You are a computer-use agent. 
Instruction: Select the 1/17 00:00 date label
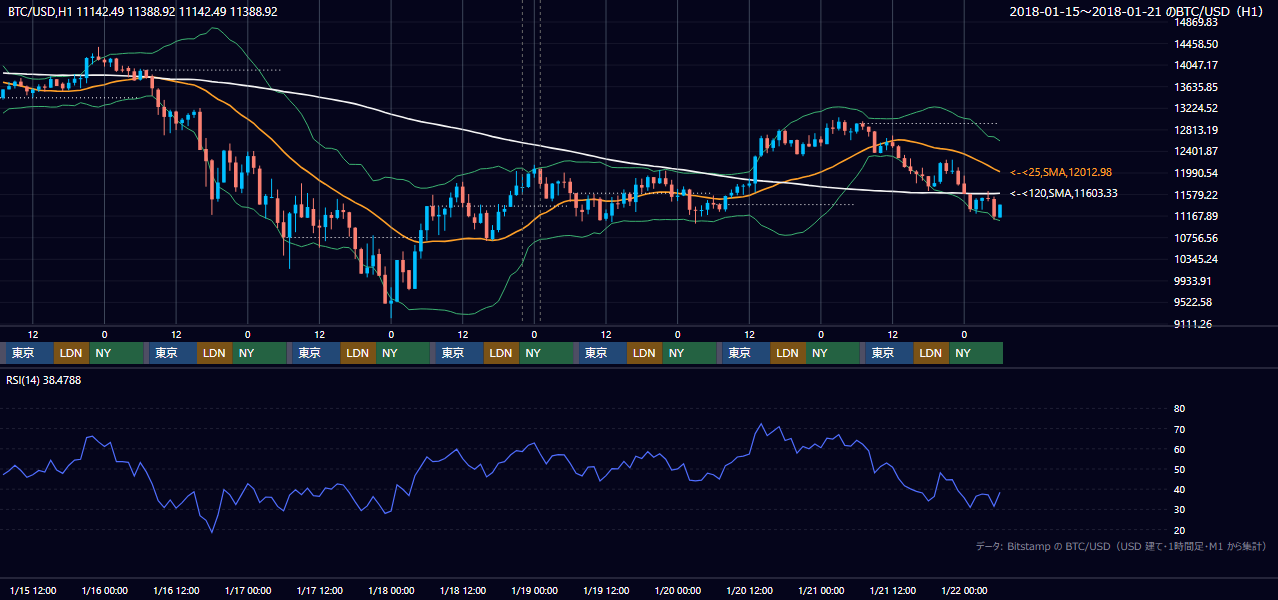(x=247, y=589)
